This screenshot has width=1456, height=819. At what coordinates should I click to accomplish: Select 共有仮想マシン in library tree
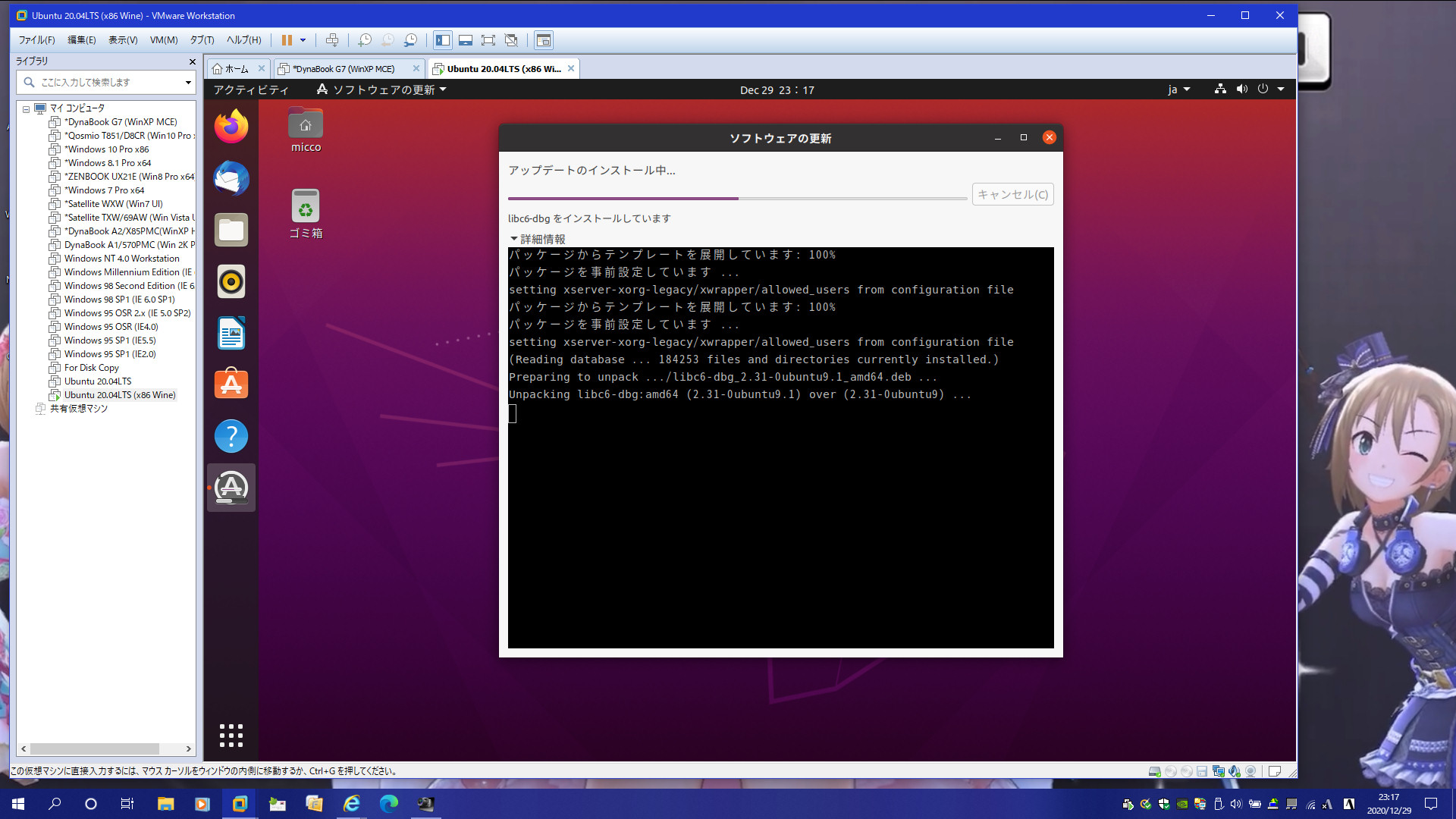(x=78, y=409)
